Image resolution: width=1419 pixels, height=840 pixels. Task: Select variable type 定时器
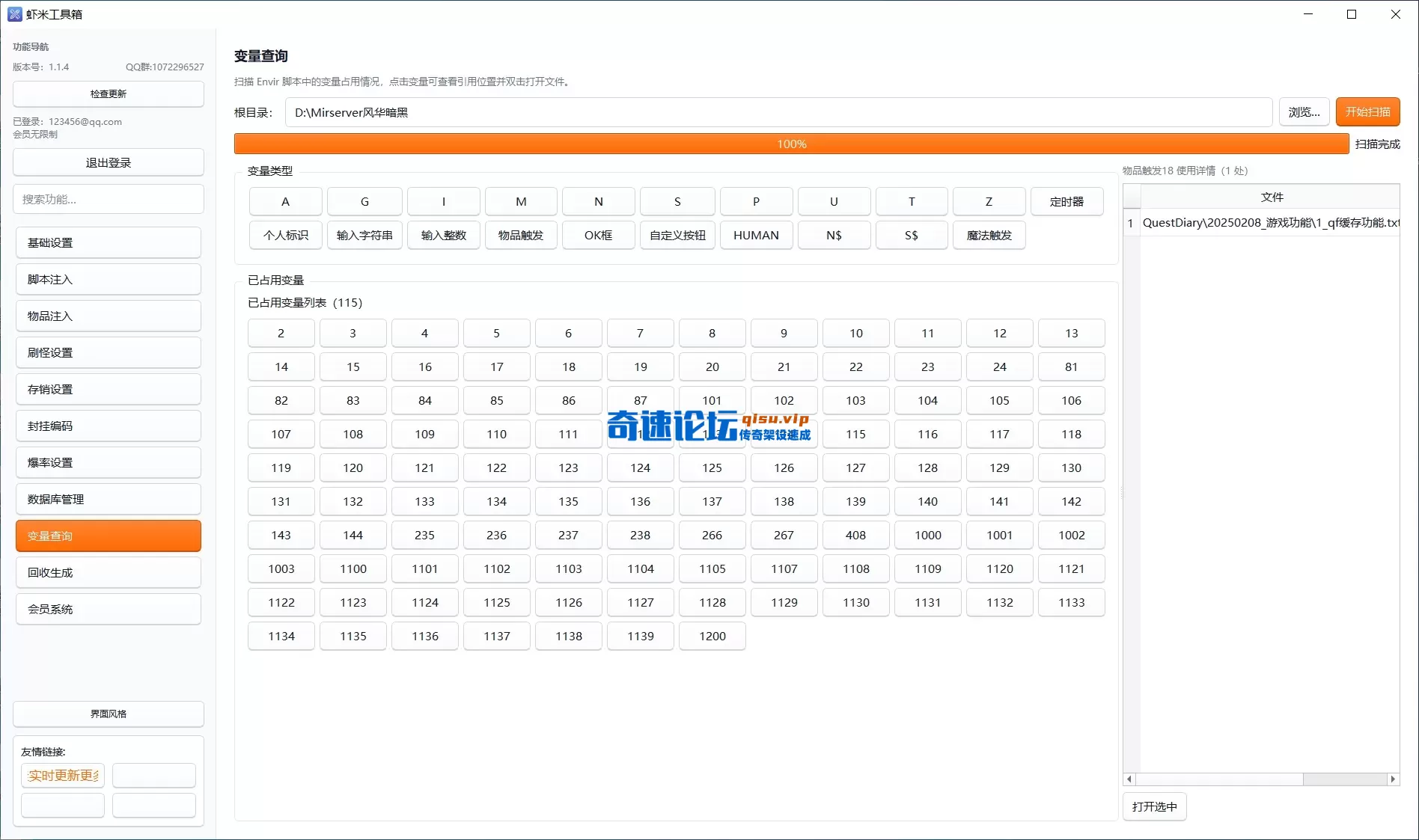(x=1066, y=201)
